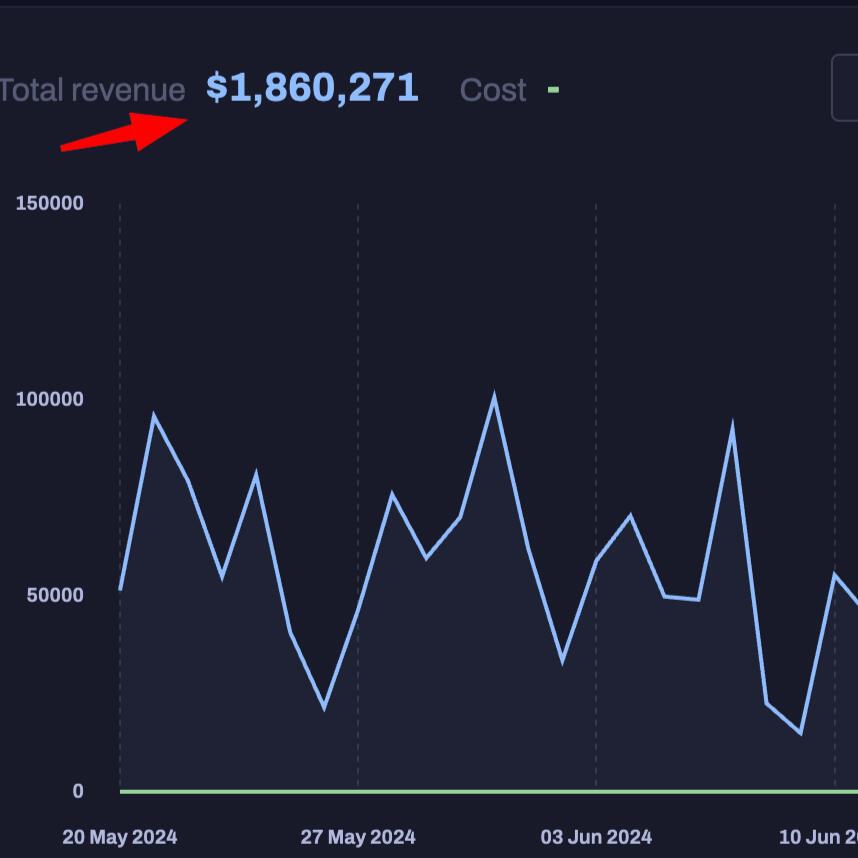This screenshot has width=858, height=858.
Task: Click the sharp revenue spike between 03 Jun and 10 Jun
Action: 732,428
